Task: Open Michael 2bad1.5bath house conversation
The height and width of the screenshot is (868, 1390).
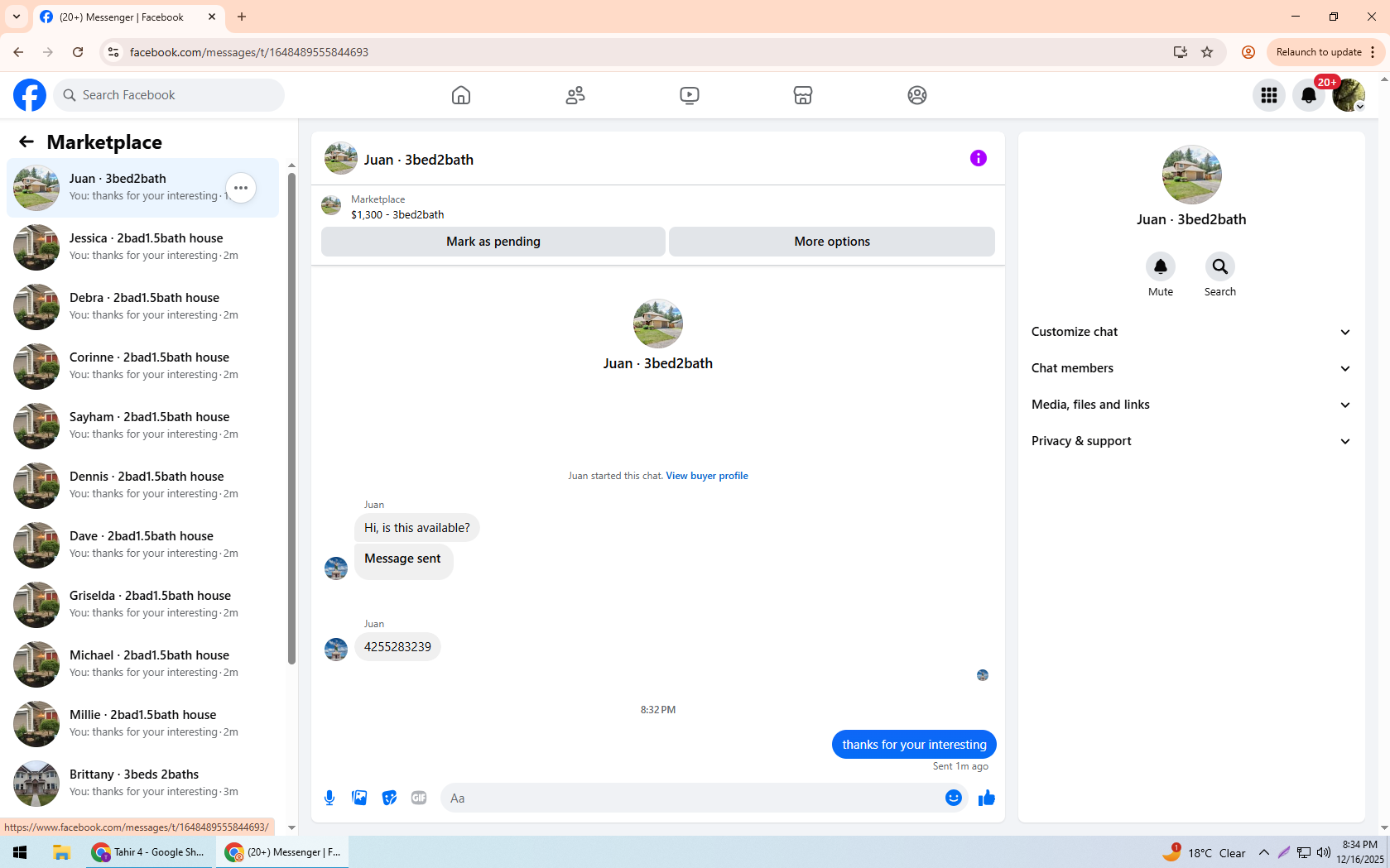Action: click(x=142, y=664)
